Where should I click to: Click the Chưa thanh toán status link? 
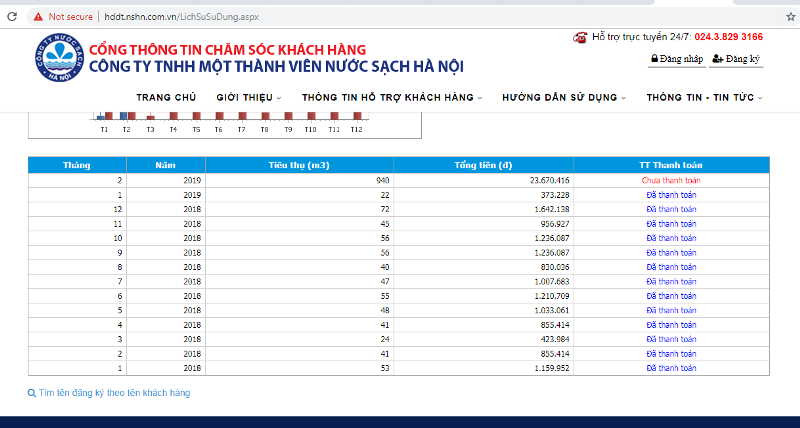pyautogui.click(x=671, y=180)
